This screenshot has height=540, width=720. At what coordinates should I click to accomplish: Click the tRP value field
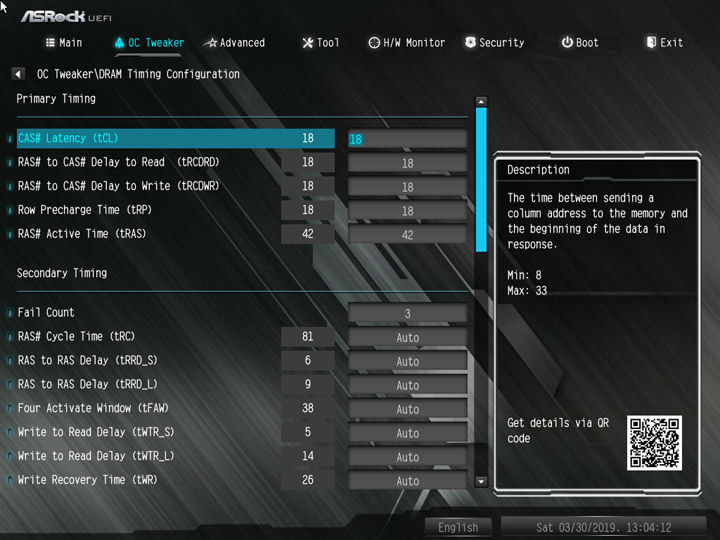pos(407,211)
